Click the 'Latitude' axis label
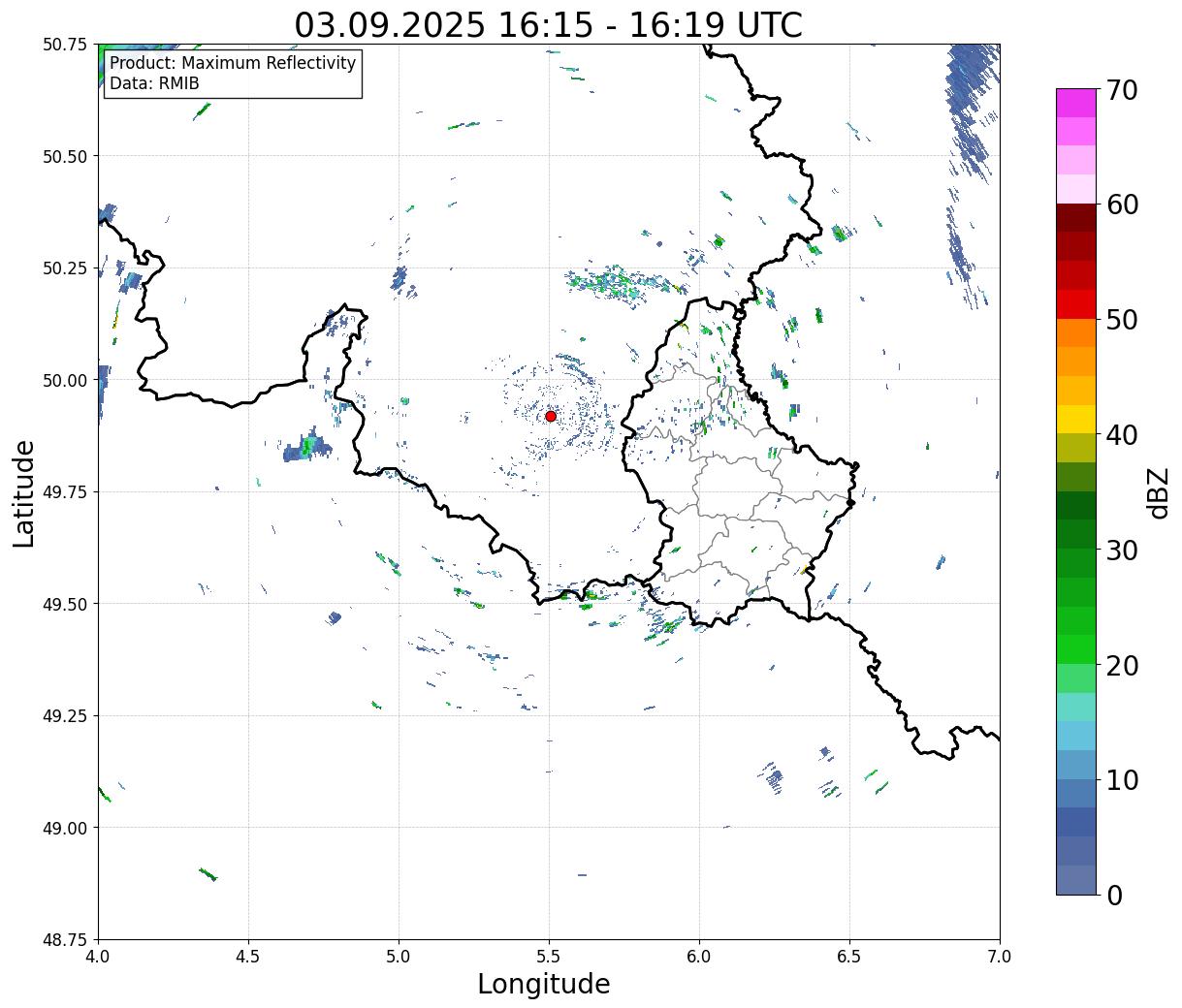This screenshot has width=1182, height=1008. pyautogui.click(x=23, y=492)
